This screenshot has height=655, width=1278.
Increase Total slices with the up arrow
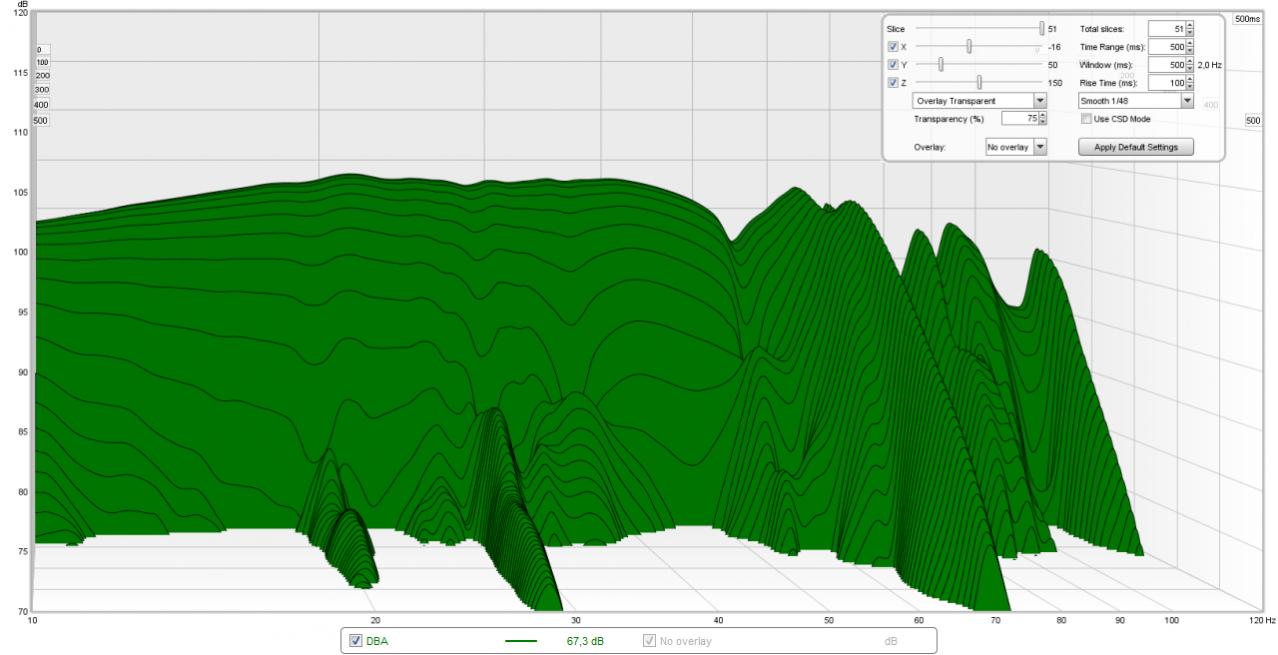[1189, 25]
